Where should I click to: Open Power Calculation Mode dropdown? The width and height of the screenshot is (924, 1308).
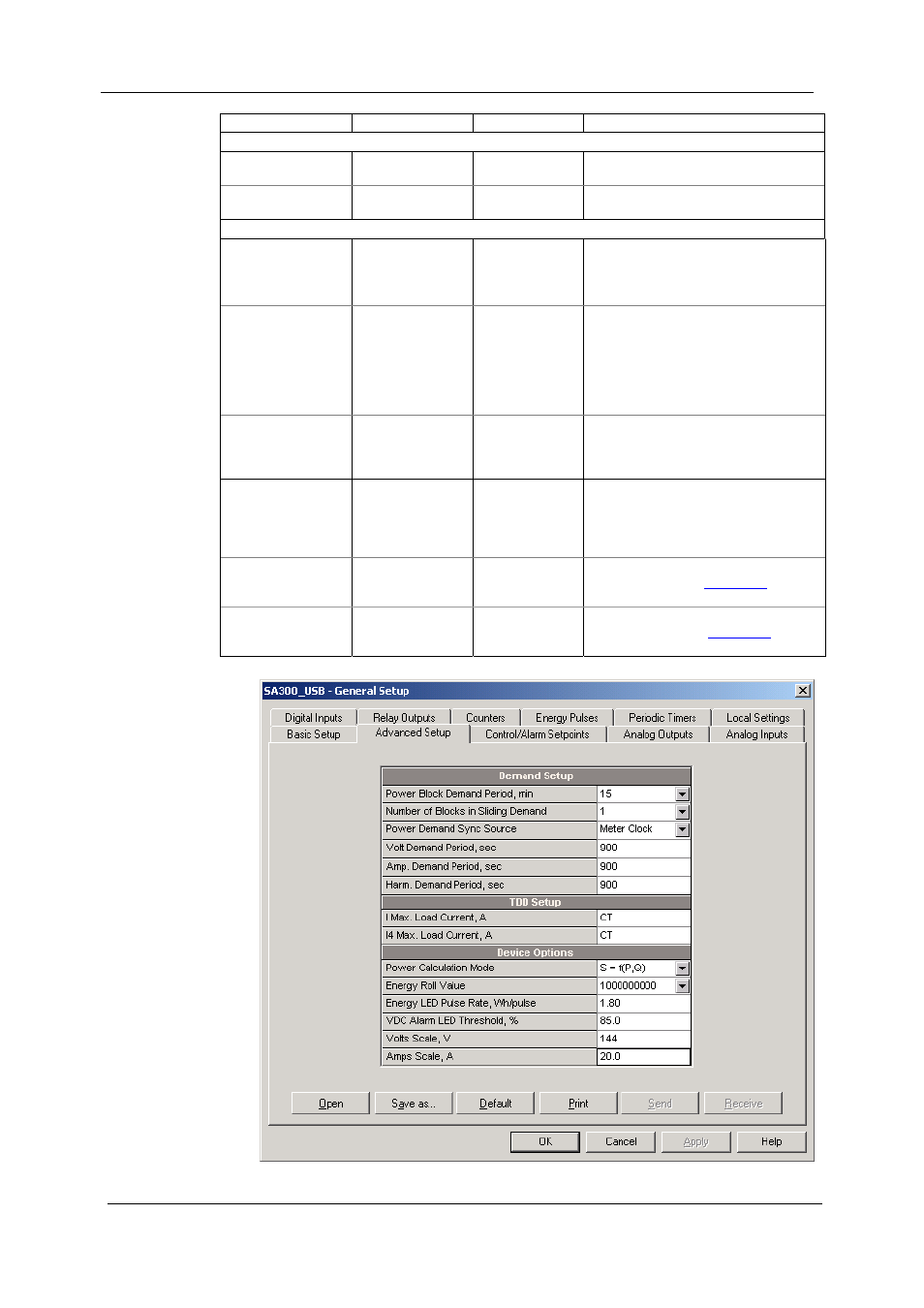(683, 969)
